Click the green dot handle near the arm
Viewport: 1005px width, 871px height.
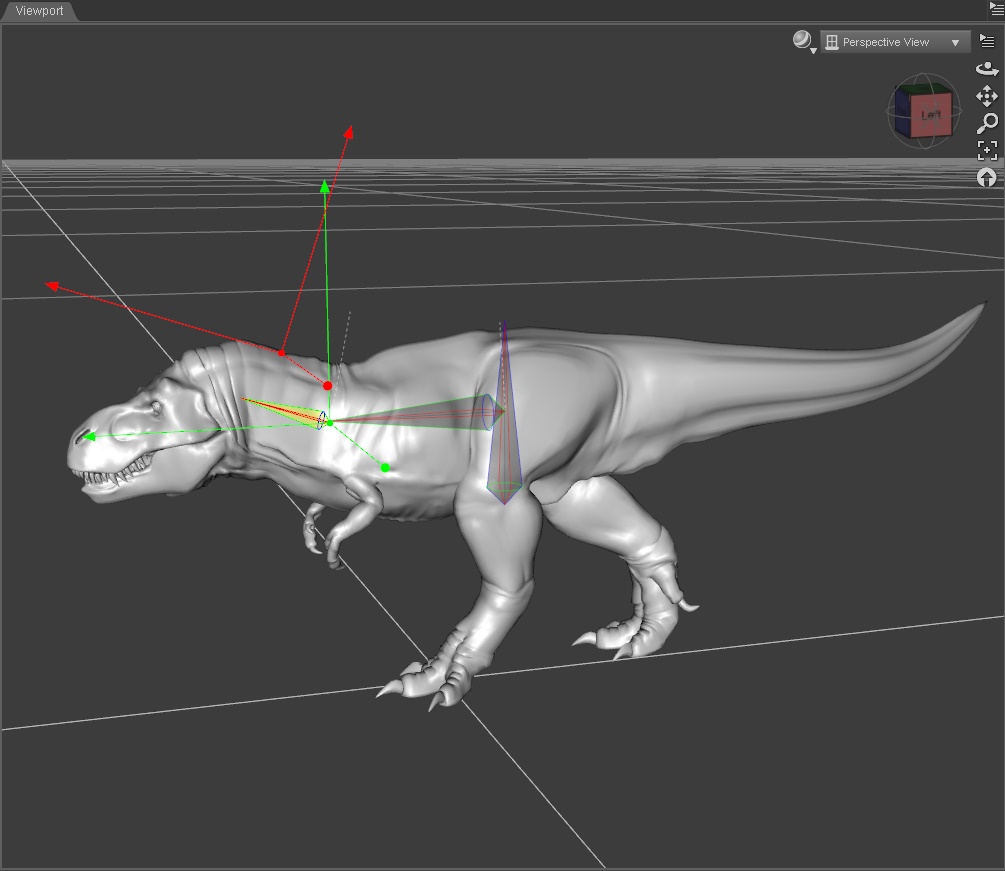tap(385, 467)
